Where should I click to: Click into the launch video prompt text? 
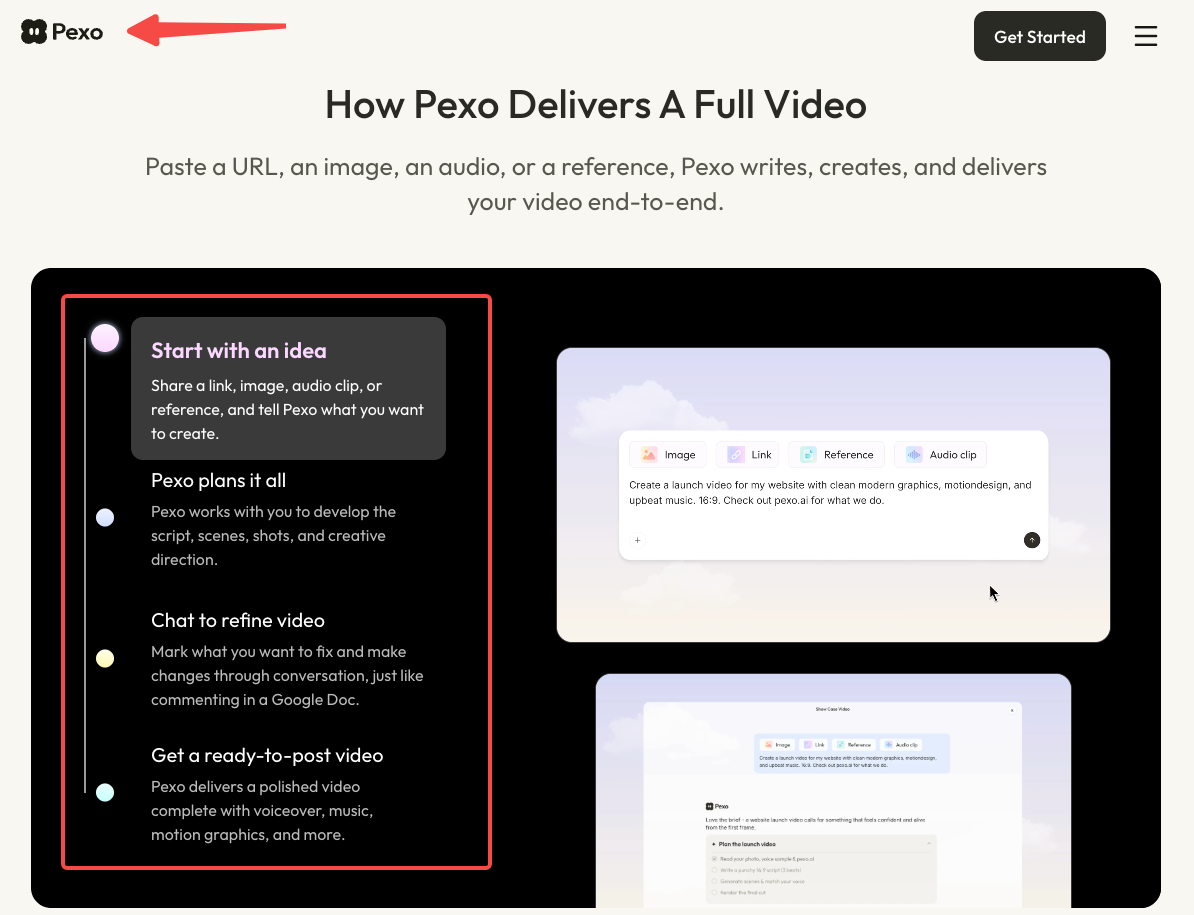830,493
